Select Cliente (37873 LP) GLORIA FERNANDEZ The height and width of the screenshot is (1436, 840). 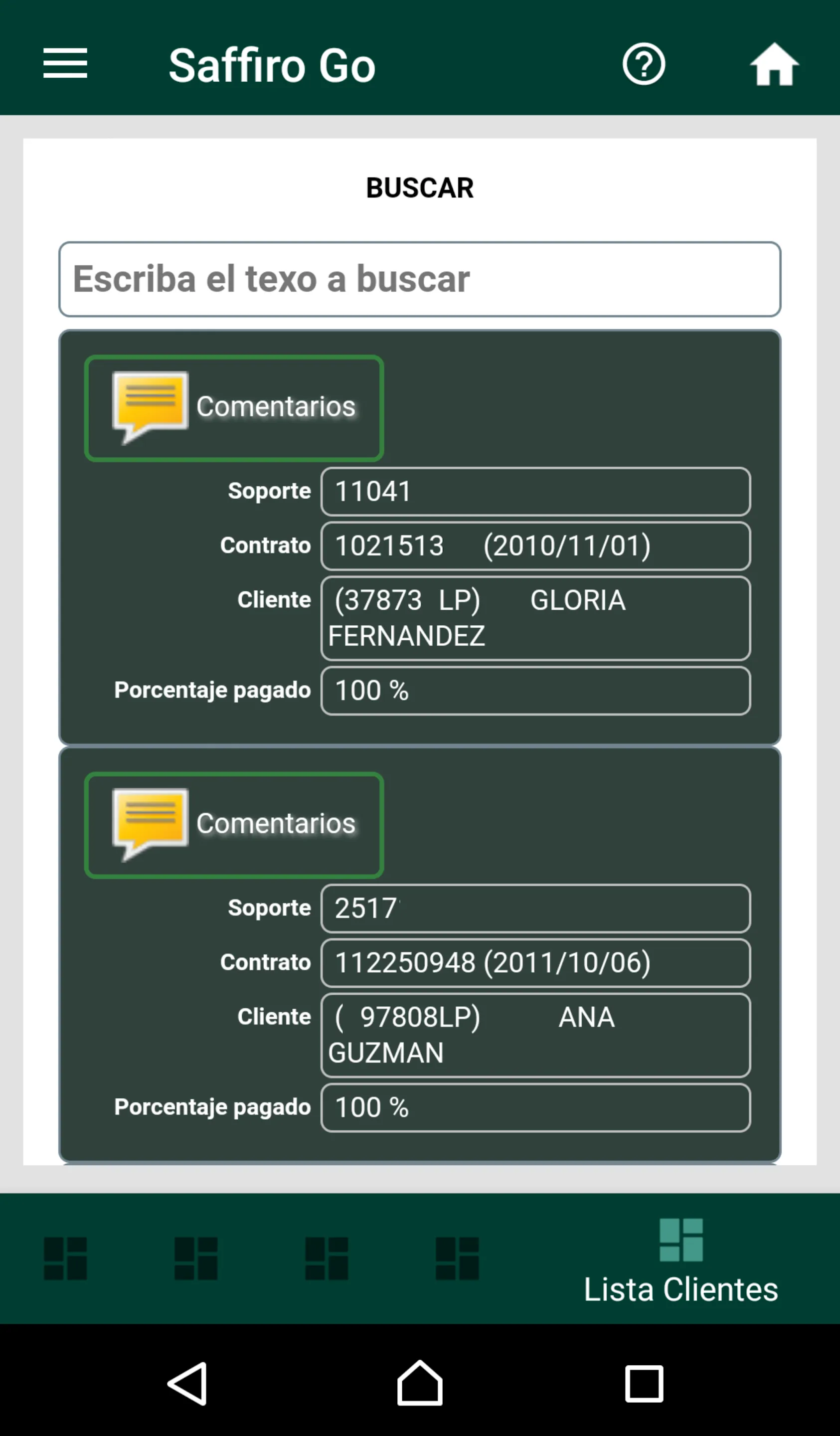[x=536, y=618]
